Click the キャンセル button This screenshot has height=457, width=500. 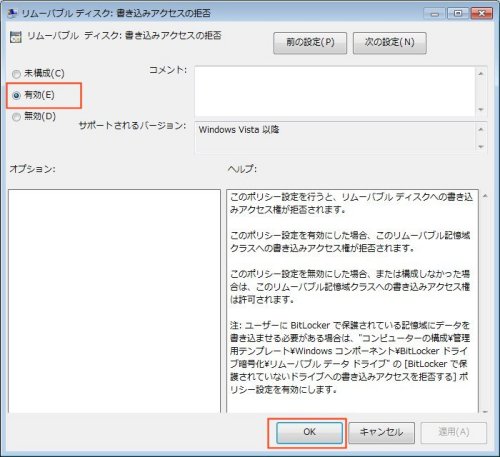(382, 433)
